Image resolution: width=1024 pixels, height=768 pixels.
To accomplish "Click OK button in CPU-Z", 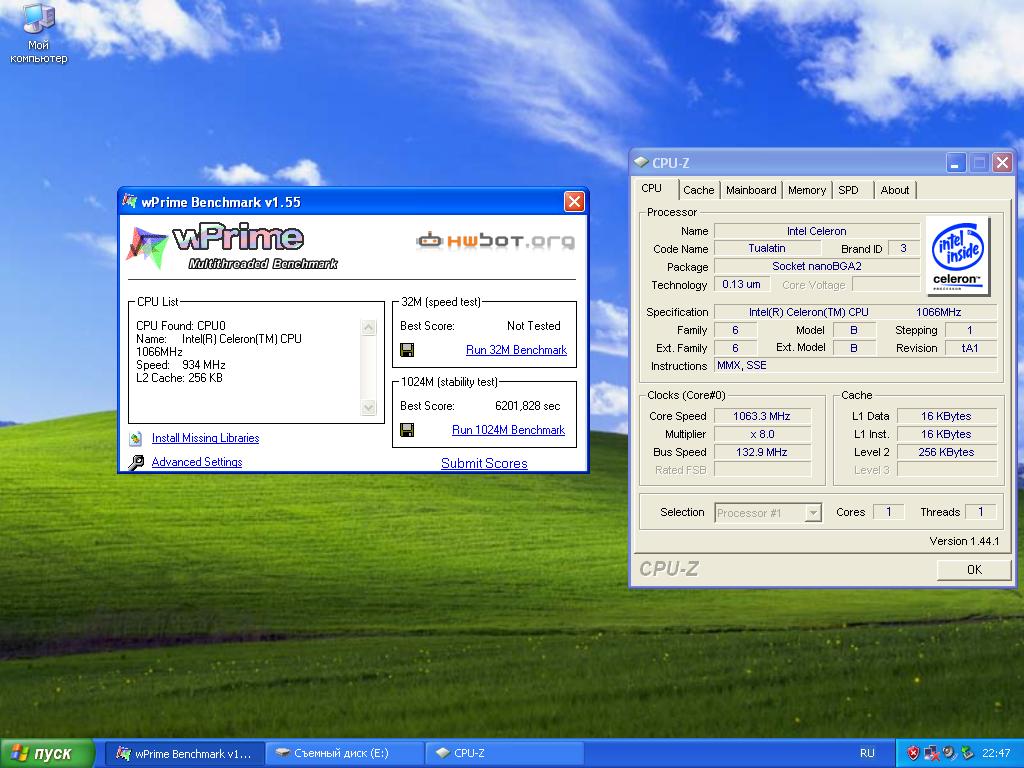I will [x=974, y=569].
